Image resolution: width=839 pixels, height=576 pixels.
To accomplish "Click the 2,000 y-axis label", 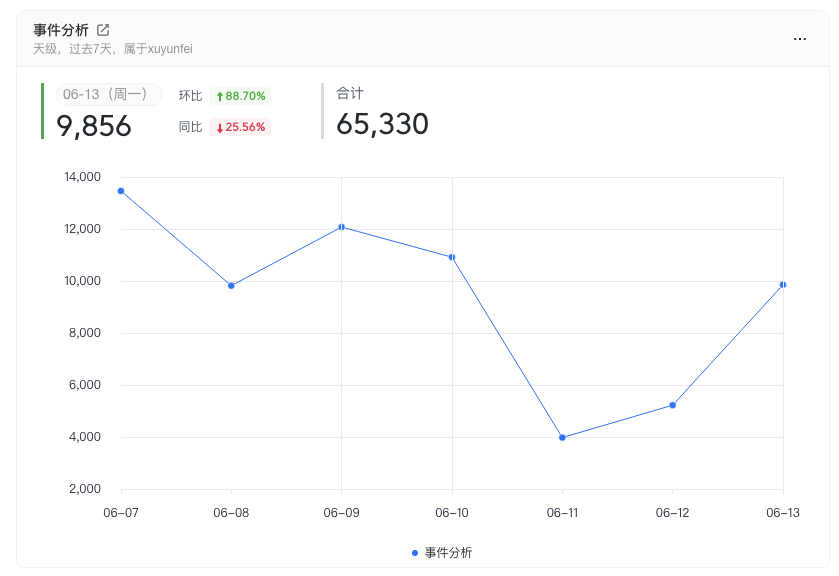I will click(x=85, y=488).
